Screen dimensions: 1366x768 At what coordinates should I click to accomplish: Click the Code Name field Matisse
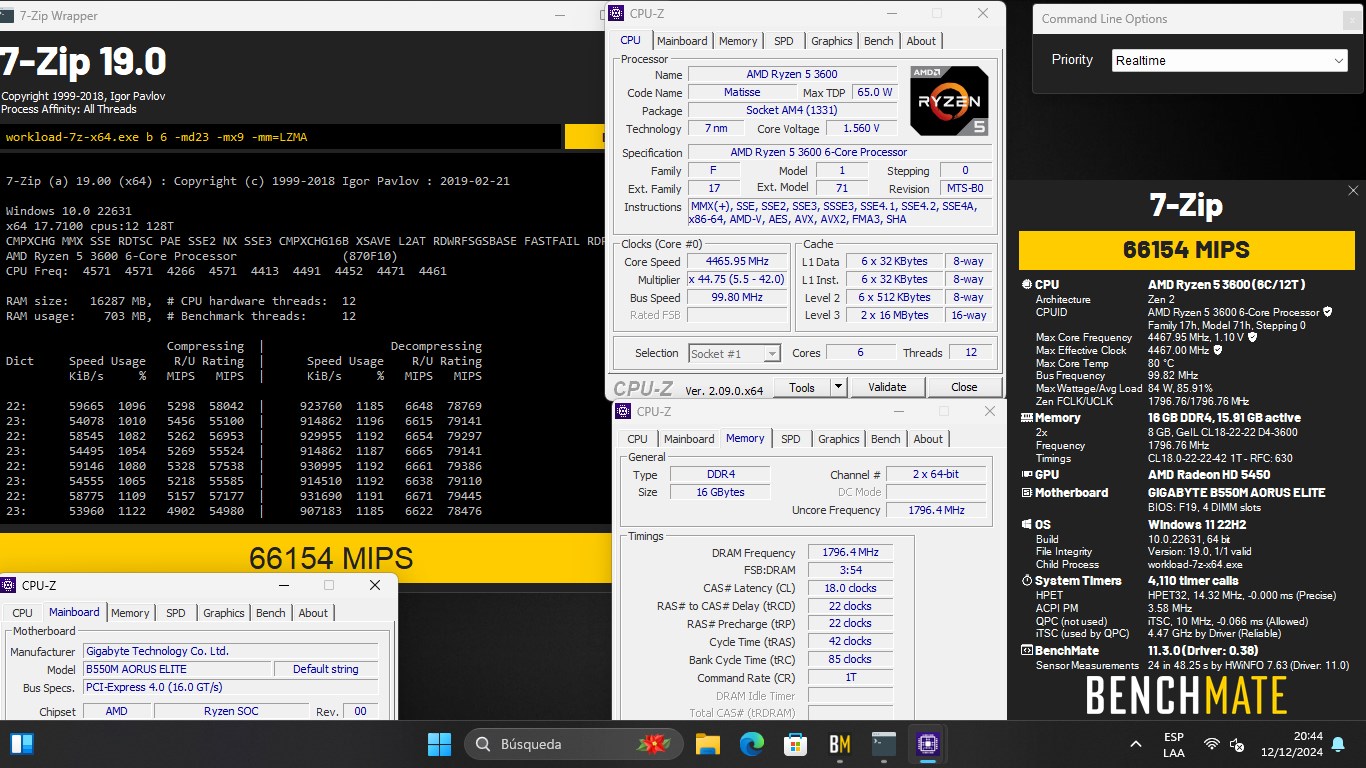point(742,92)
